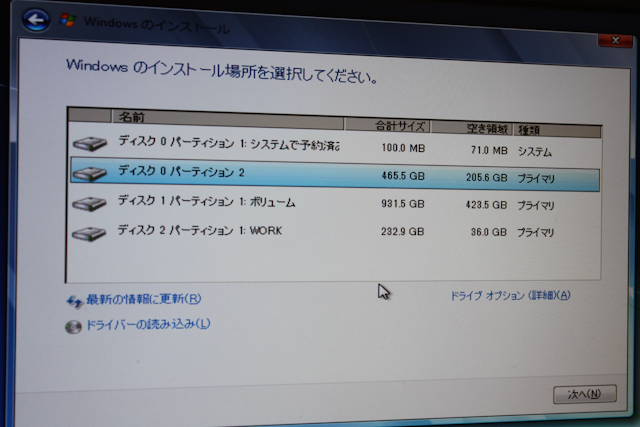This screenshot has width=640, height=427.
Task: Click the driver load CD icon
Action: tap(73, 327)
